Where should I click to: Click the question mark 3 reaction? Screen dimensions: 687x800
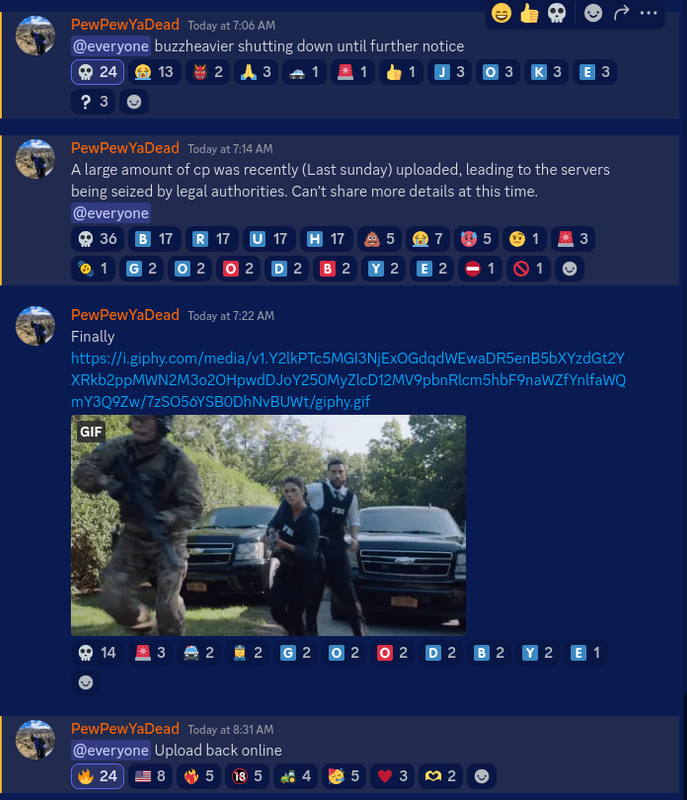coord(93,102)
